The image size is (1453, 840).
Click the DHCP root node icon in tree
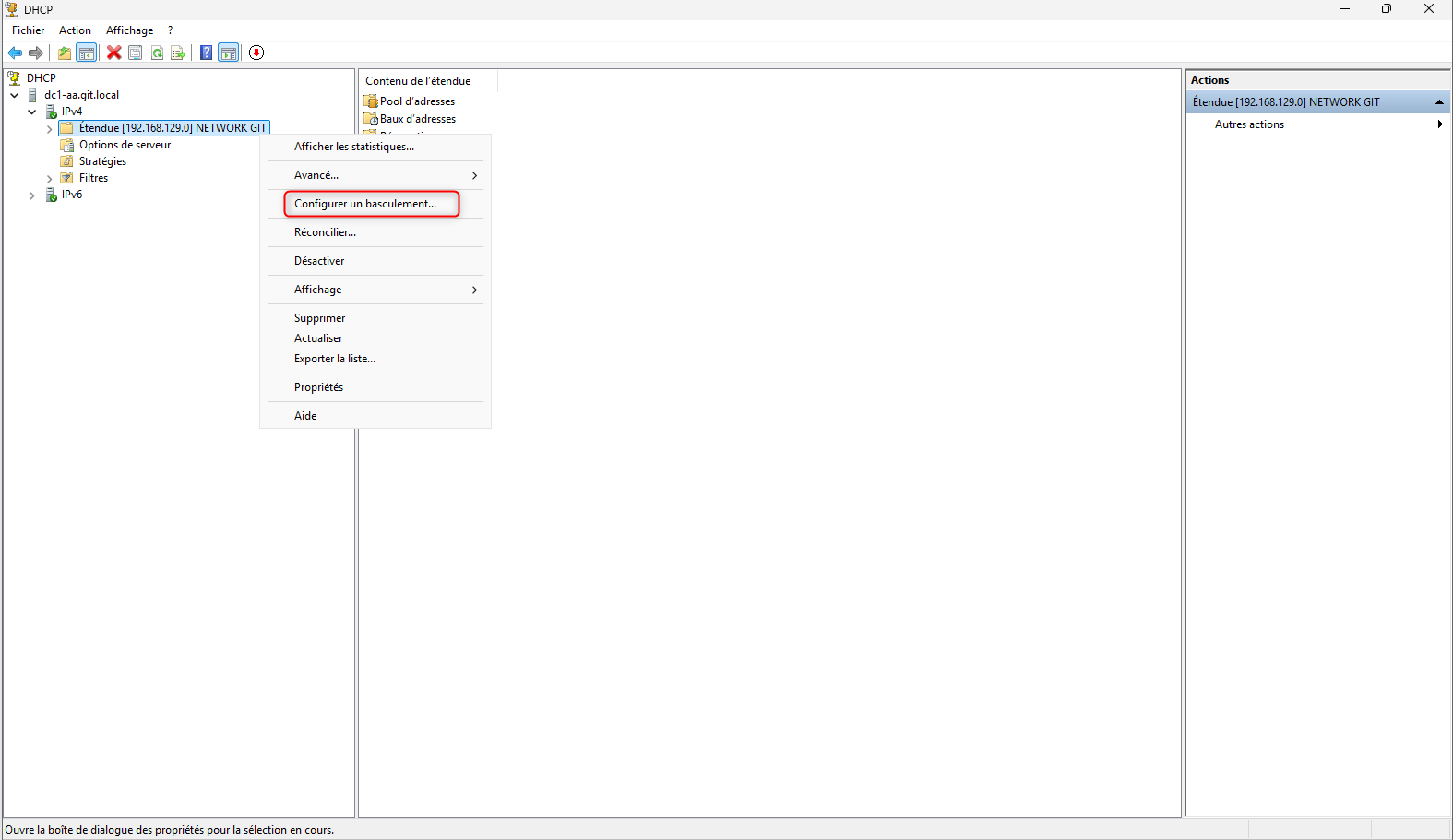click(x=14, y=78)
